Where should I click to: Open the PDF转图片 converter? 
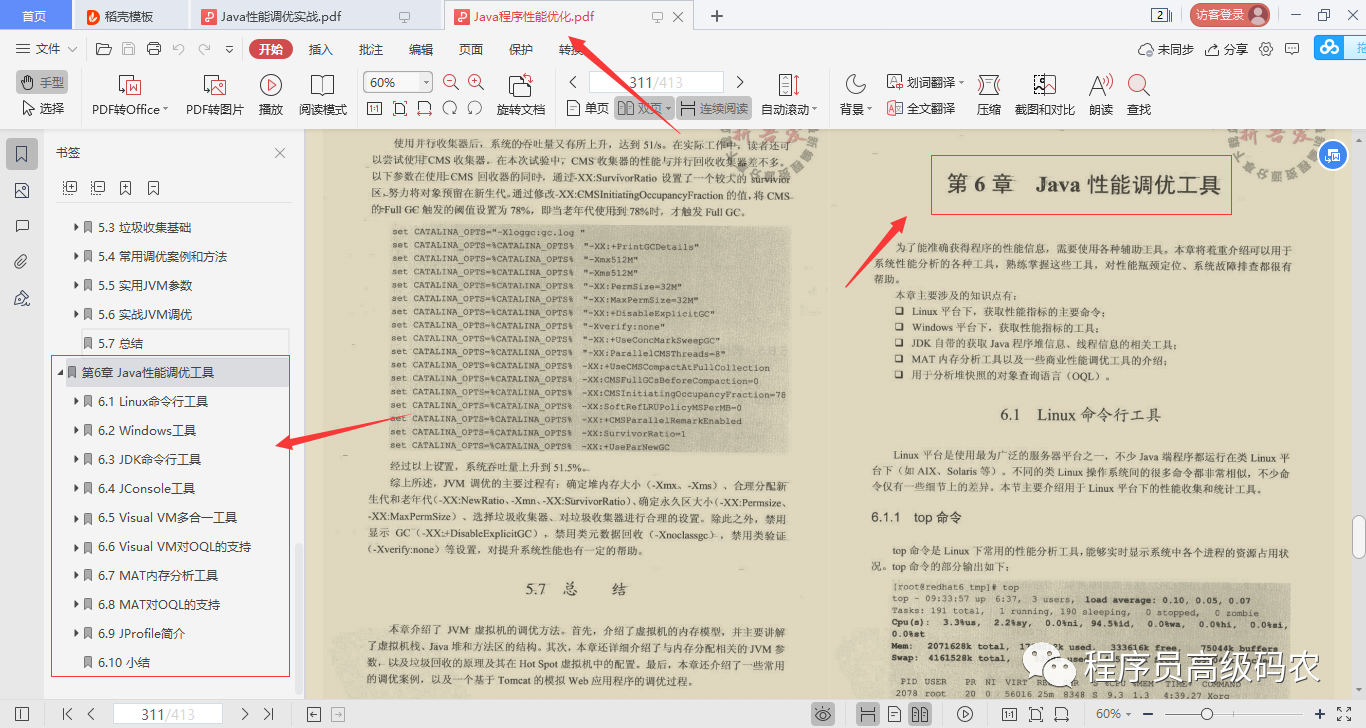point(215,95)
